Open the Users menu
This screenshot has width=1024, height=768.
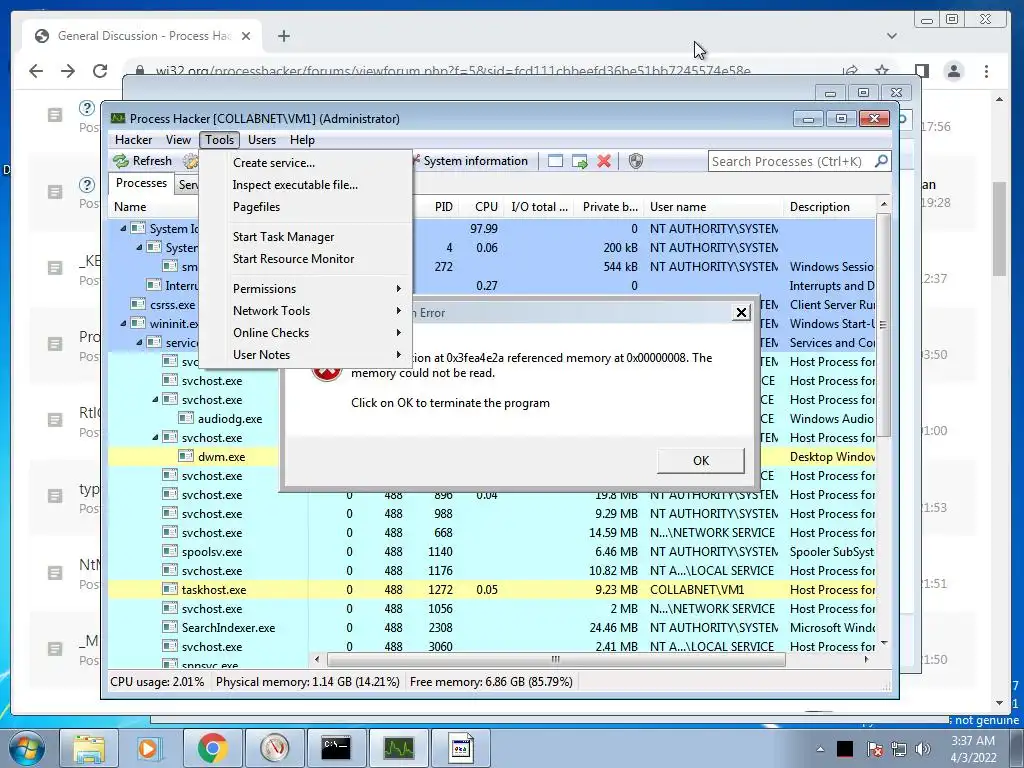[x=262, y=140]
